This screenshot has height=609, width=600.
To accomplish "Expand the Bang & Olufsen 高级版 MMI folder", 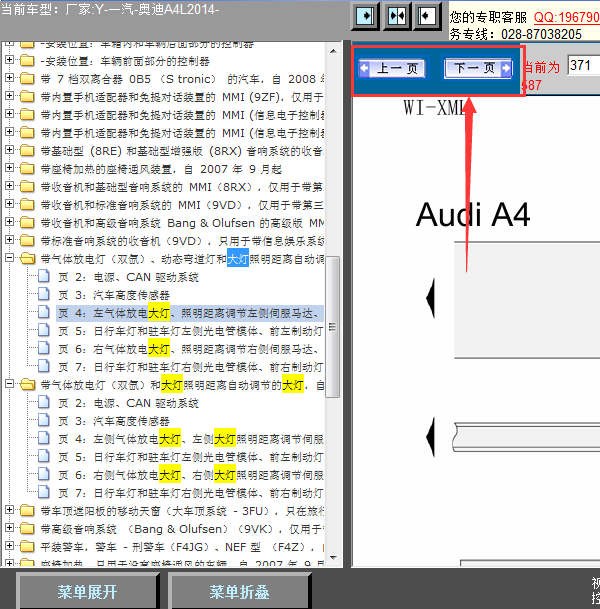I will click(x=9, y=221).
